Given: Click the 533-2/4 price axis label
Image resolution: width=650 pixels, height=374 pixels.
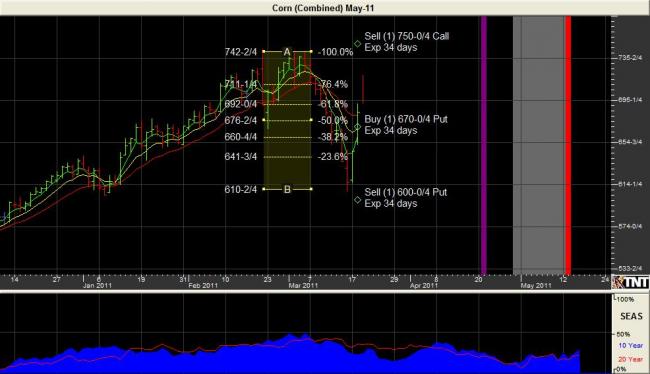Looking at the screenshot, I should pos(629,268).
